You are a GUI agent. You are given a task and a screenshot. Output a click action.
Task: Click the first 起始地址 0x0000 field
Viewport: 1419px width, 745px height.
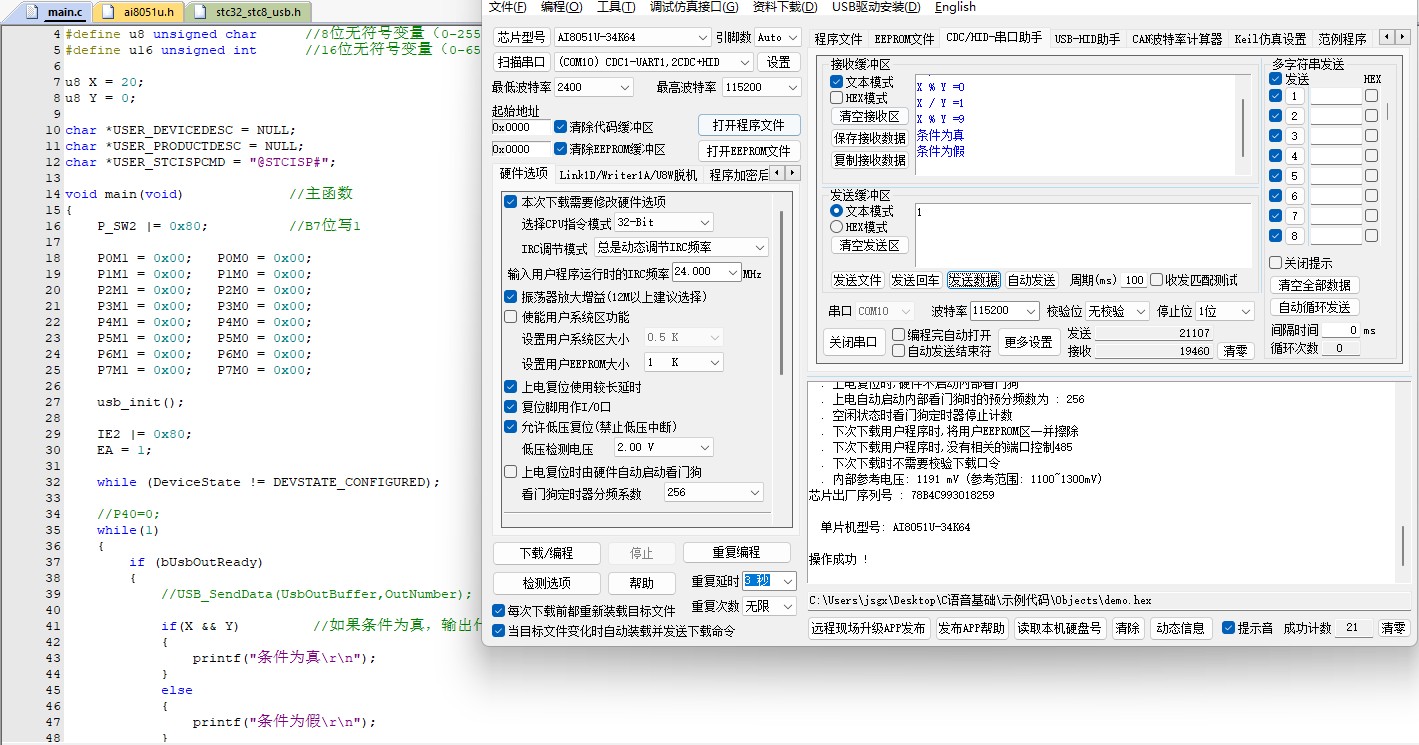coord(521,127)
